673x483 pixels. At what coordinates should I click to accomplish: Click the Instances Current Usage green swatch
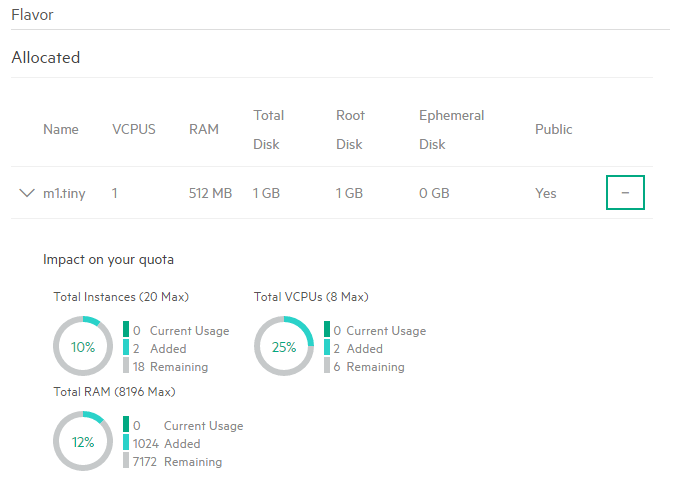coord(126,329)
